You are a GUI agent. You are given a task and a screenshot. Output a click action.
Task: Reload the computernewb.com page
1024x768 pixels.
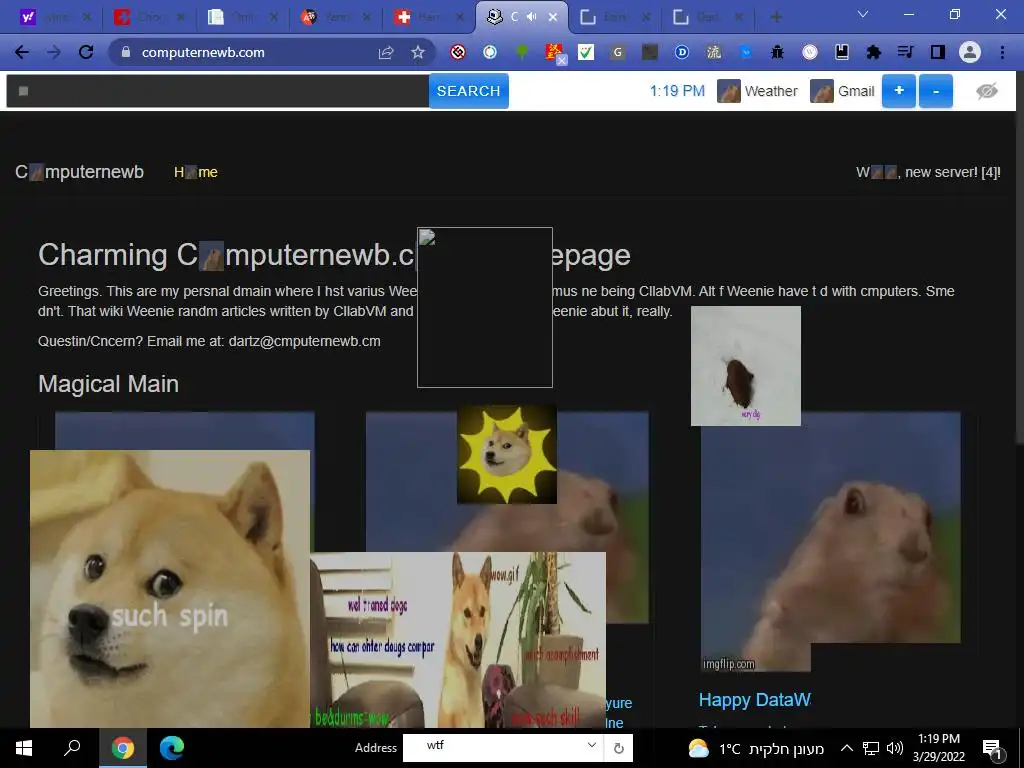86,52
